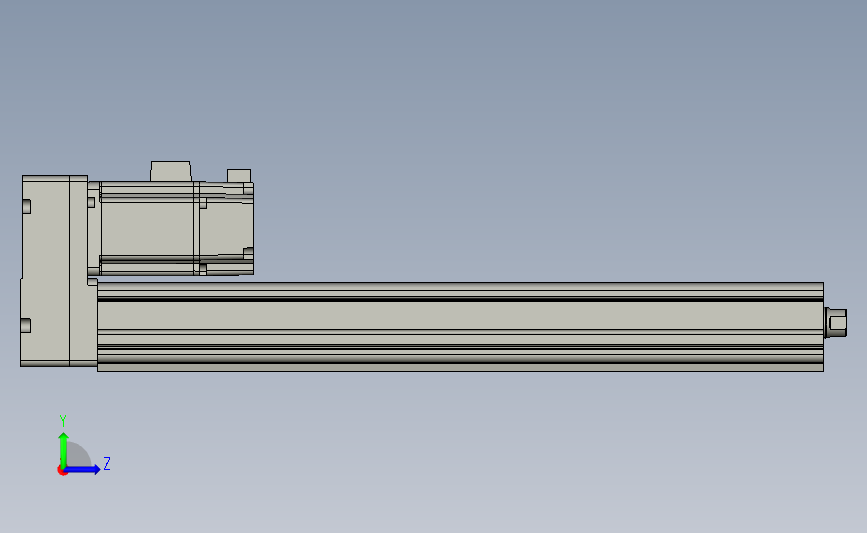Select the small connector at the motor rear top

tap(239, 176)
